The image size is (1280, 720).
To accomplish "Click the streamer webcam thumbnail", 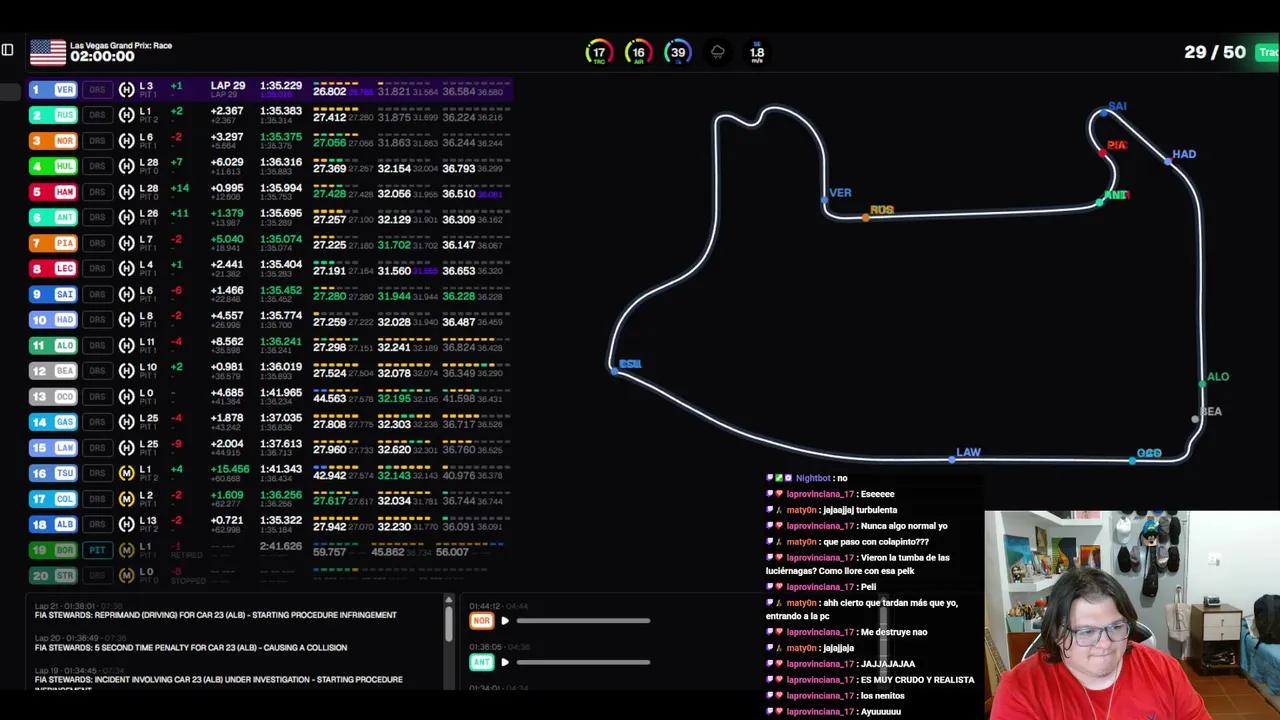I will (x=1132, y=615).
